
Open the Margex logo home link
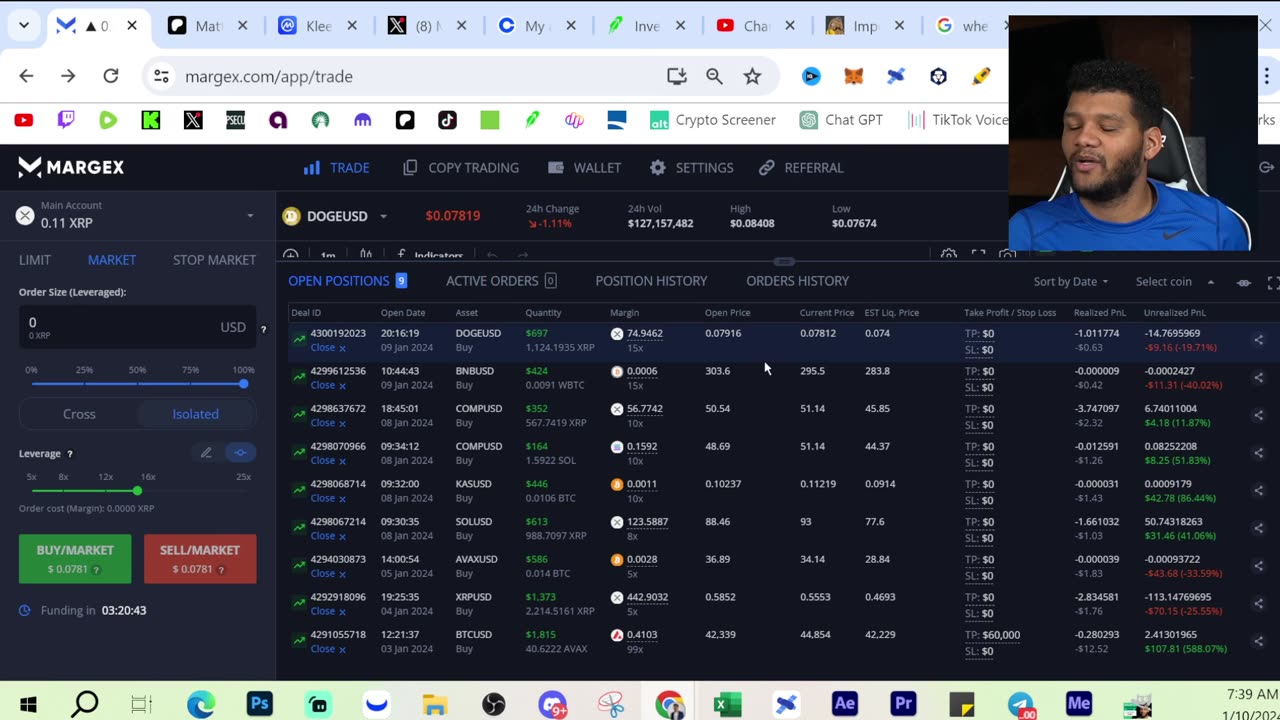(71, 168)
